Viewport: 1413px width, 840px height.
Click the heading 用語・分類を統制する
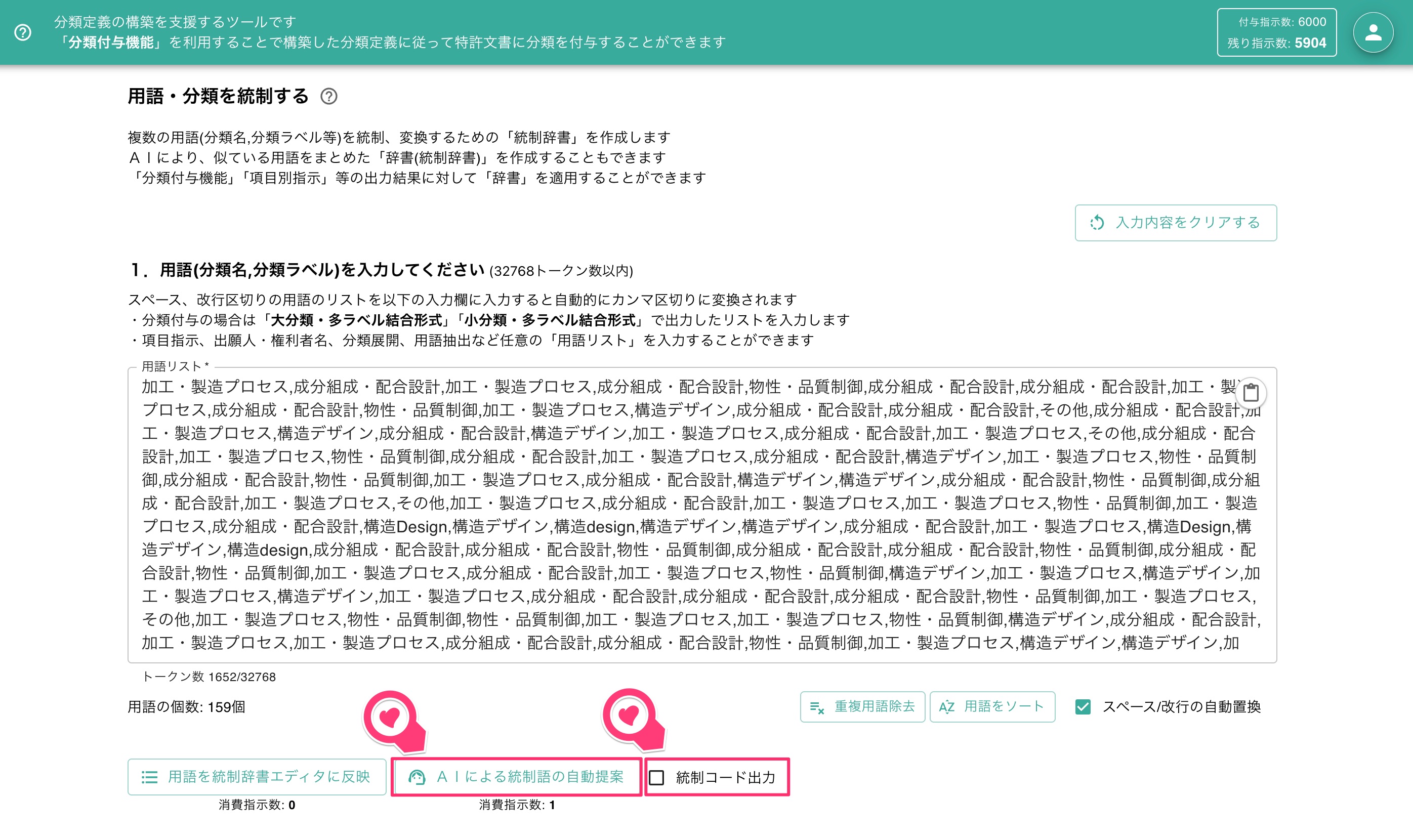click(218, 96)
